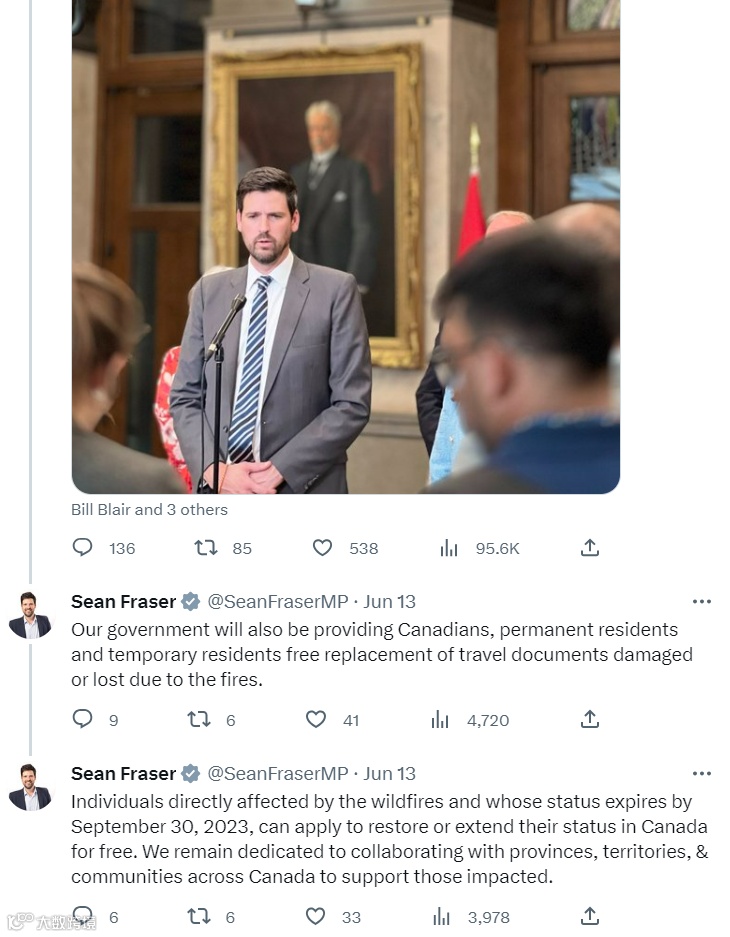
Task: Open Jun 13 timestamp on wildfires tweet
Action: click(389, 773)
